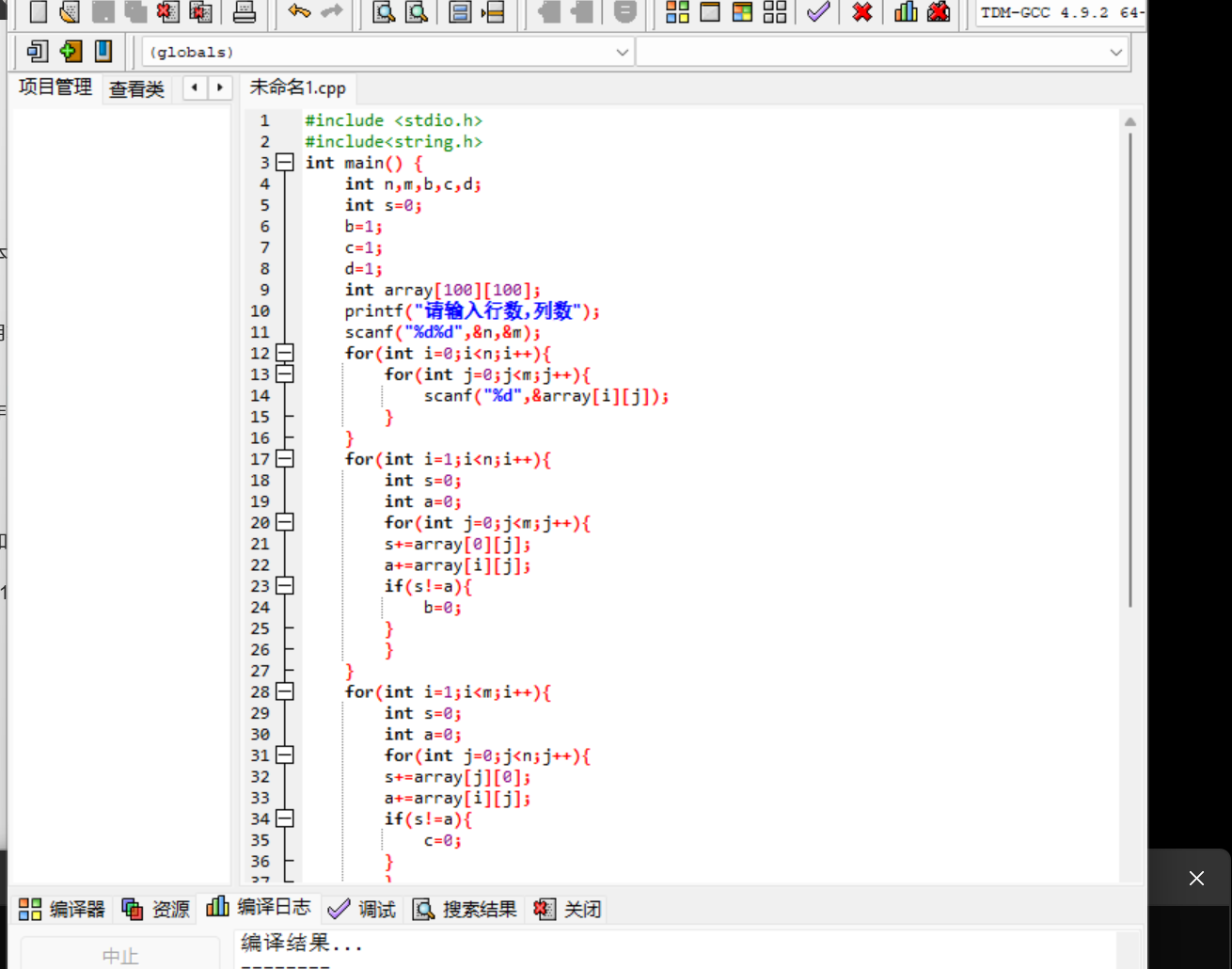Open the (globals) scope dropdown

tap(387, 52)
